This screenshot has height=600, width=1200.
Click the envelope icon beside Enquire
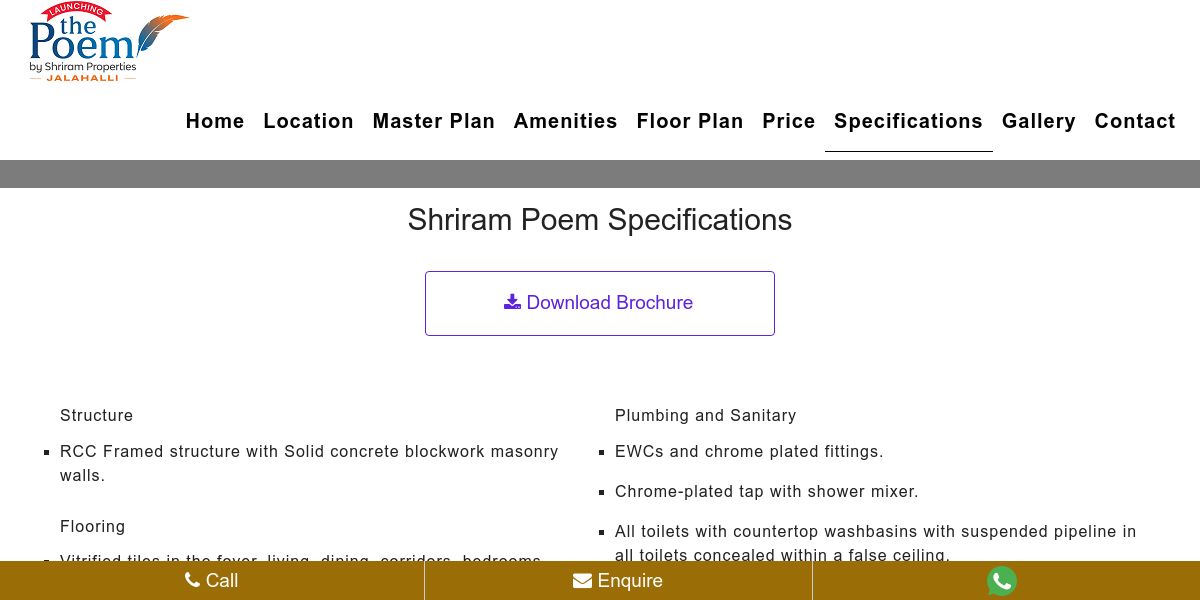[582, 581]
